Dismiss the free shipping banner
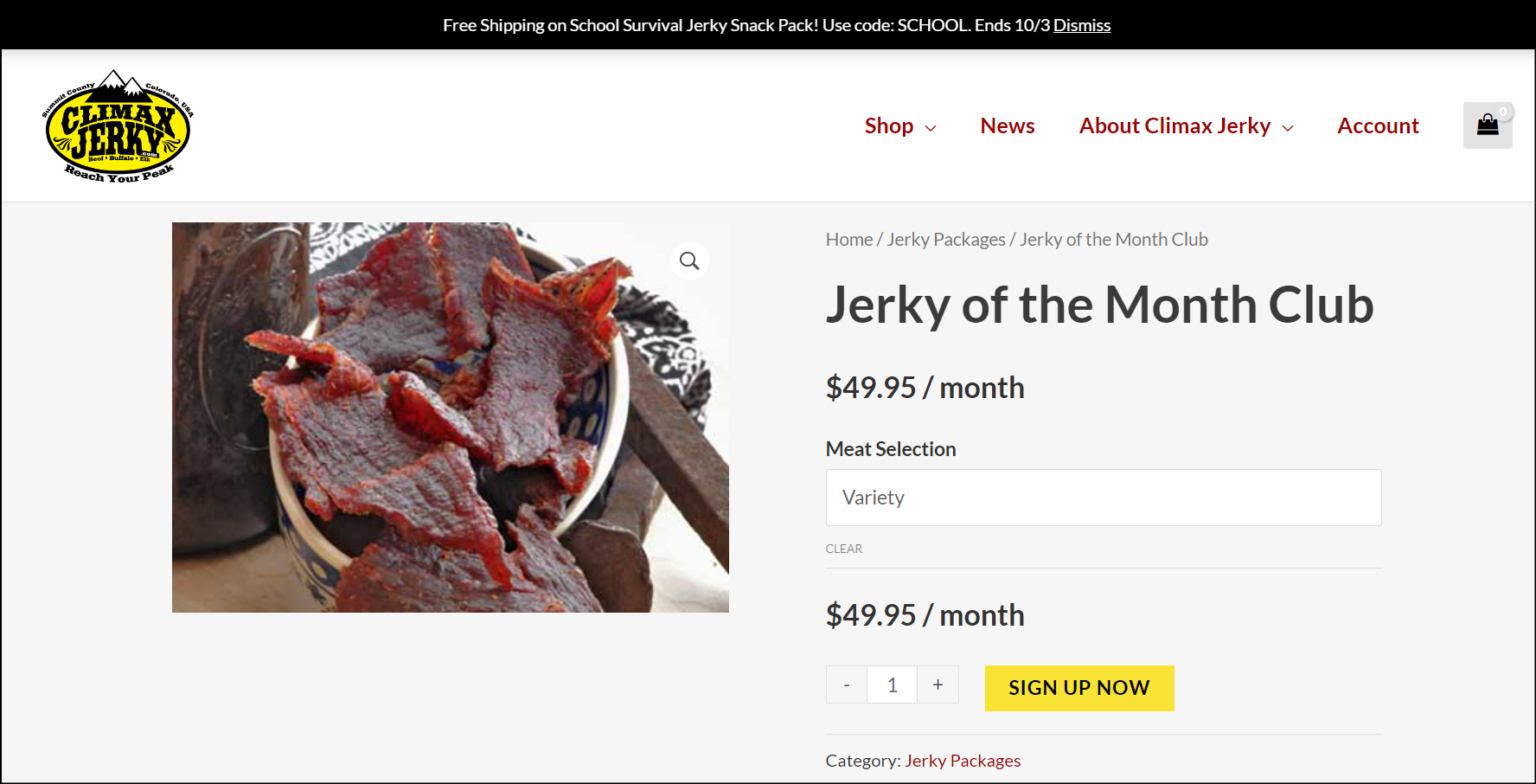The image size is (1536, 784). click(1082, 25)
